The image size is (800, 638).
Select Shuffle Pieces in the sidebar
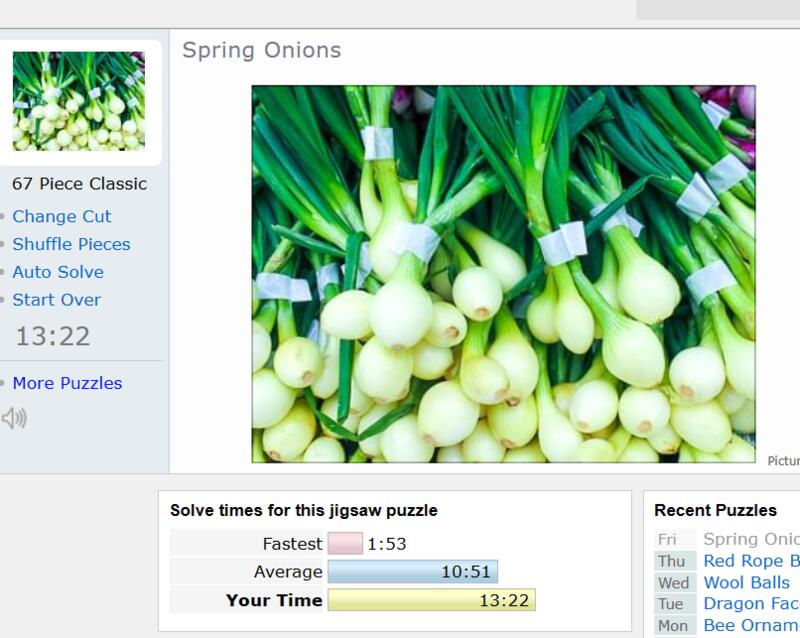[x=71, y=244]
